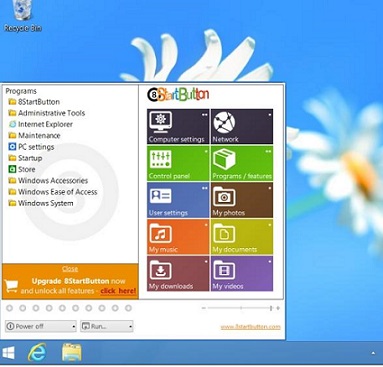Select the eighth page radio dot

click(x=102, y=308)
